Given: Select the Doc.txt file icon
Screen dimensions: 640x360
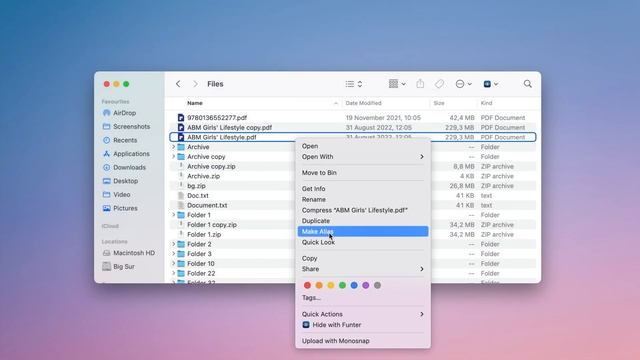Looking at the screenshot, I should coord(181,196).
